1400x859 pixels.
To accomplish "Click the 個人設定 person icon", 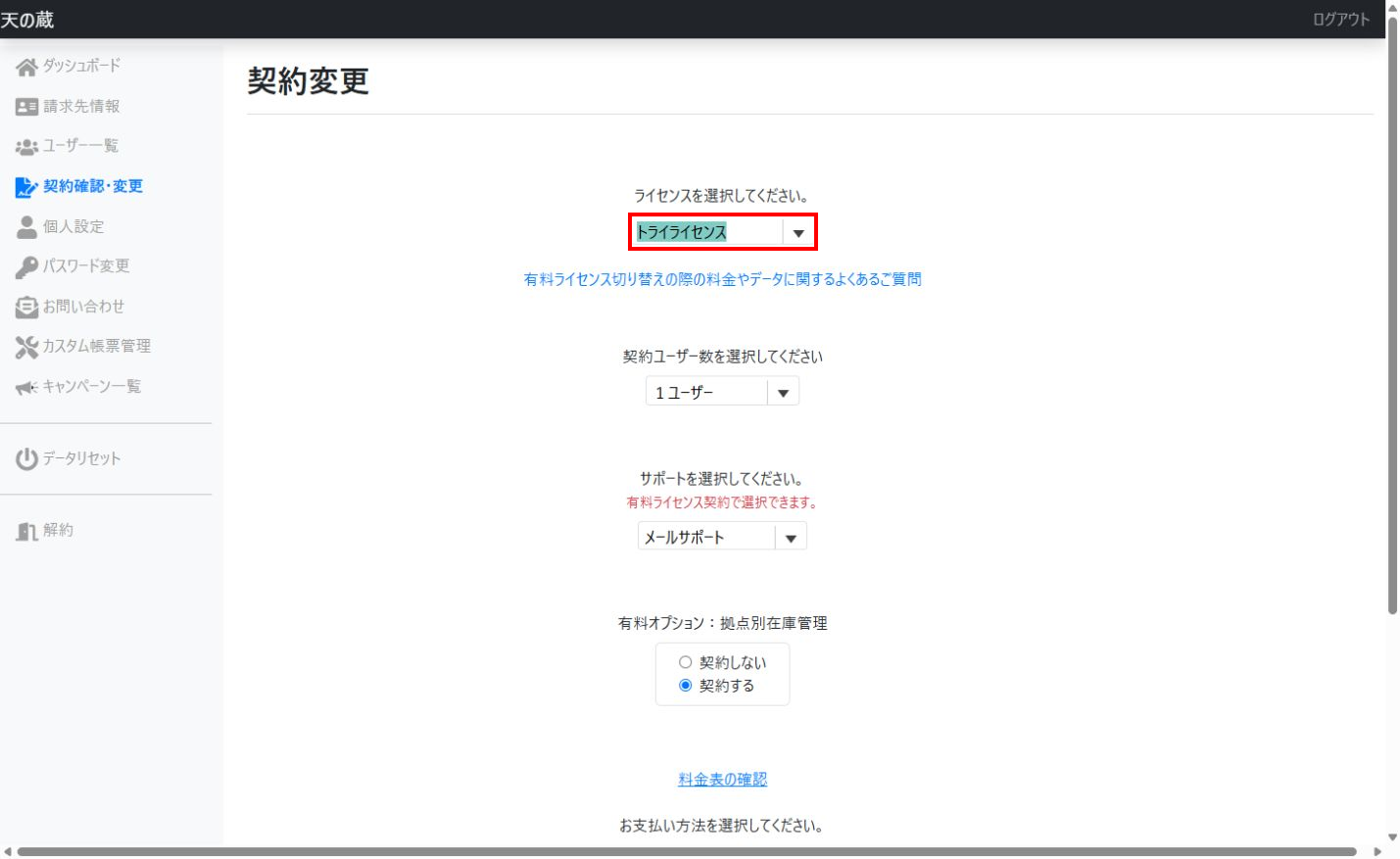I will 26,227.
